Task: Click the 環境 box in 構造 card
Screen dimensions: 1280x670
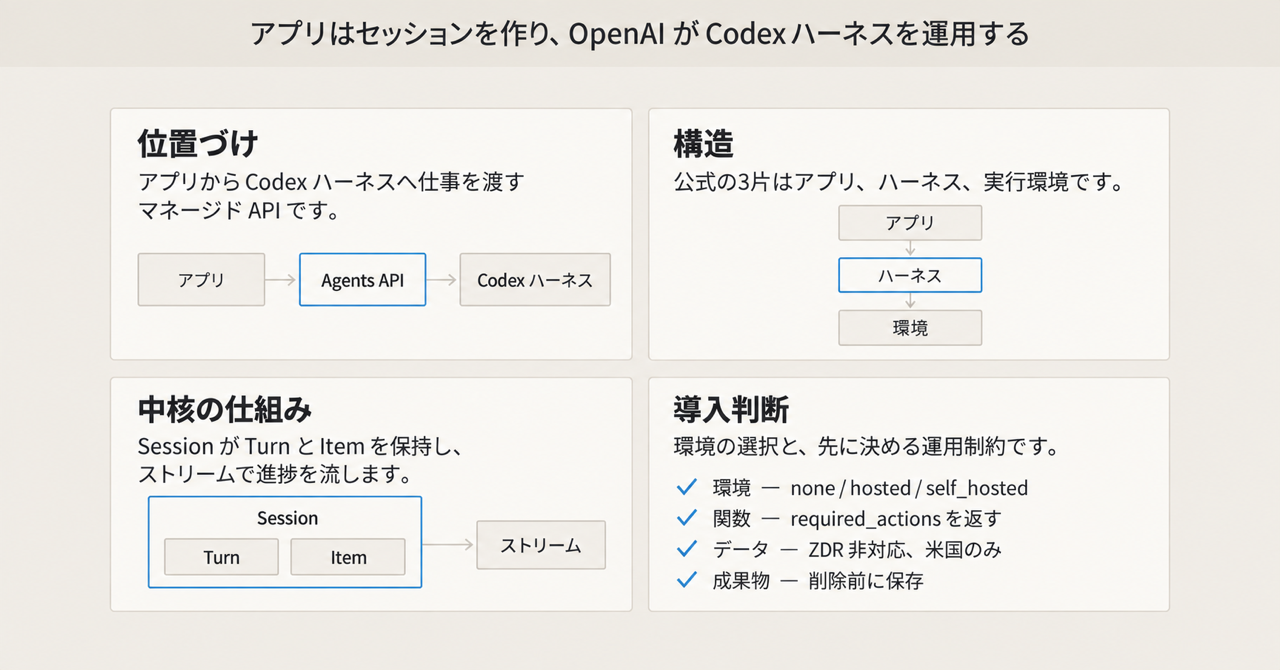Action: [x=910, y=328]
